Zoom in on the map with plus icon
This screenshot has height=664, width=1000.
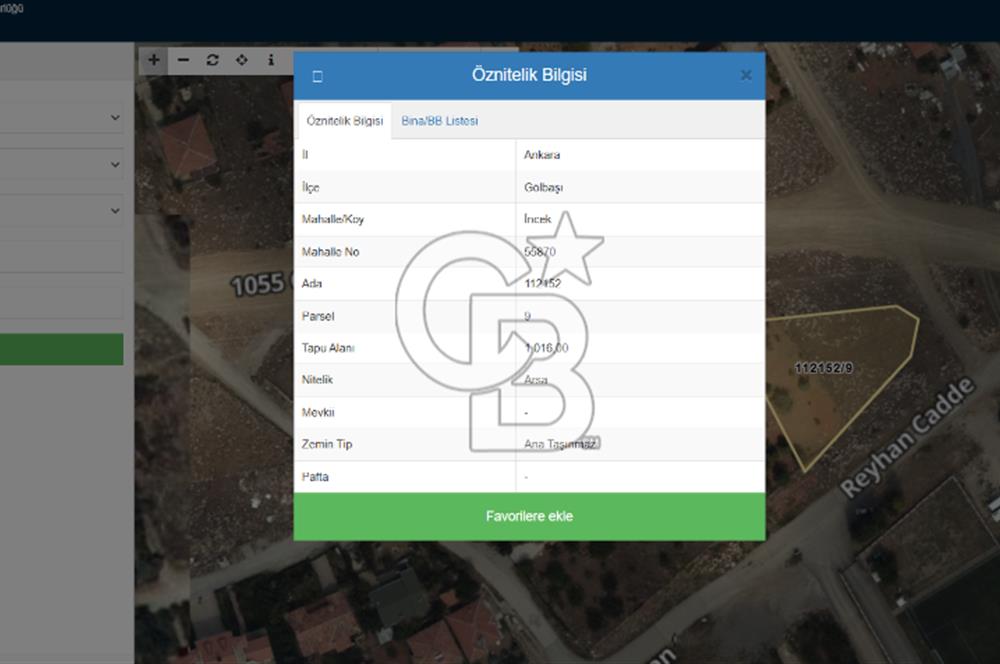point(153,60)
